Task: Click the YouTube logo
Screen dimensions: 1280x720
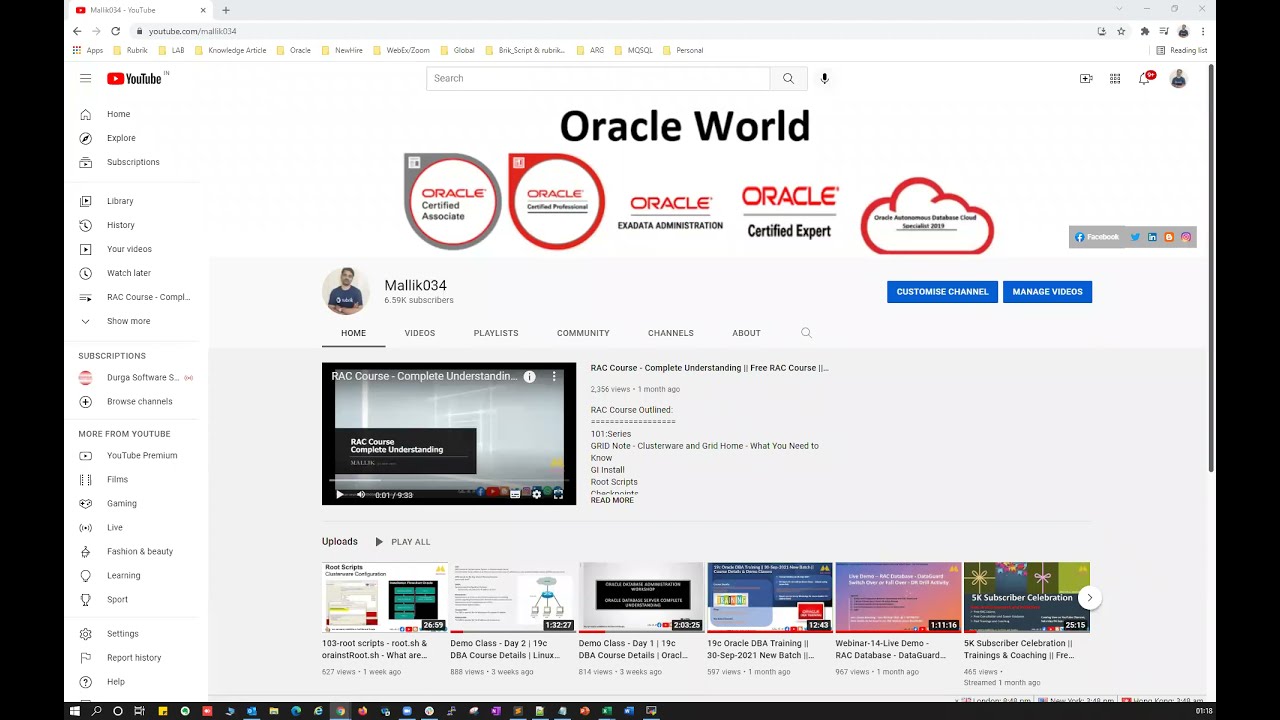Action: (x=134, y=78)
